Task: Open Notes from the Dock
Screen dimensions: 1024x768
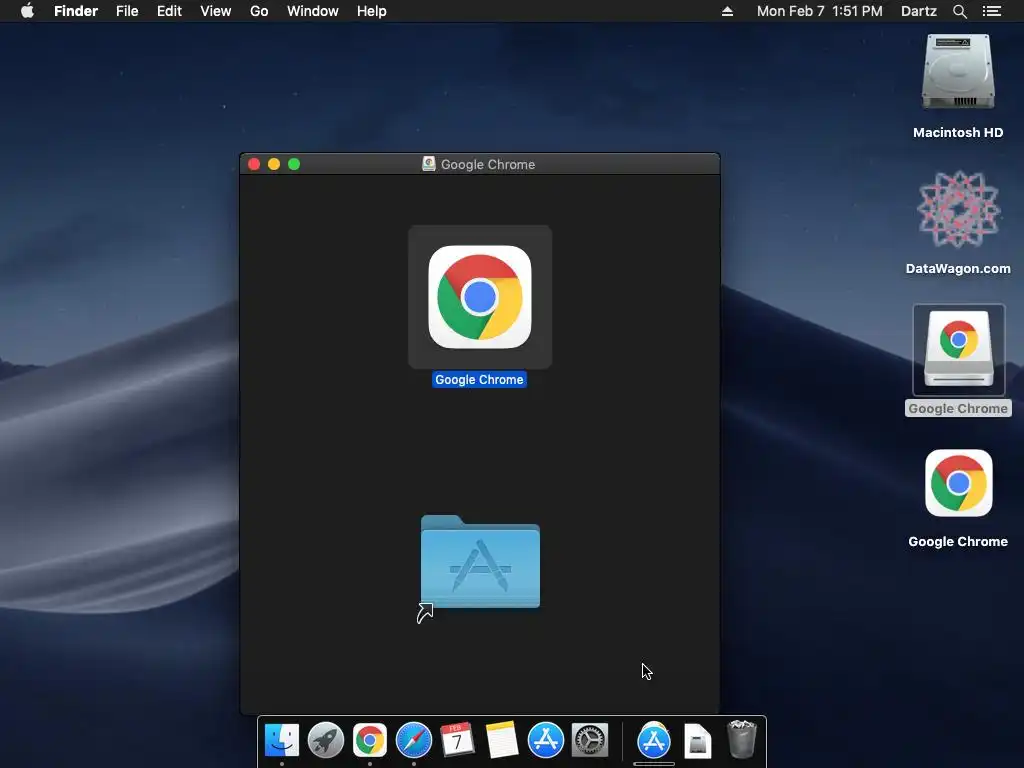Action: (x=502, y=740)
